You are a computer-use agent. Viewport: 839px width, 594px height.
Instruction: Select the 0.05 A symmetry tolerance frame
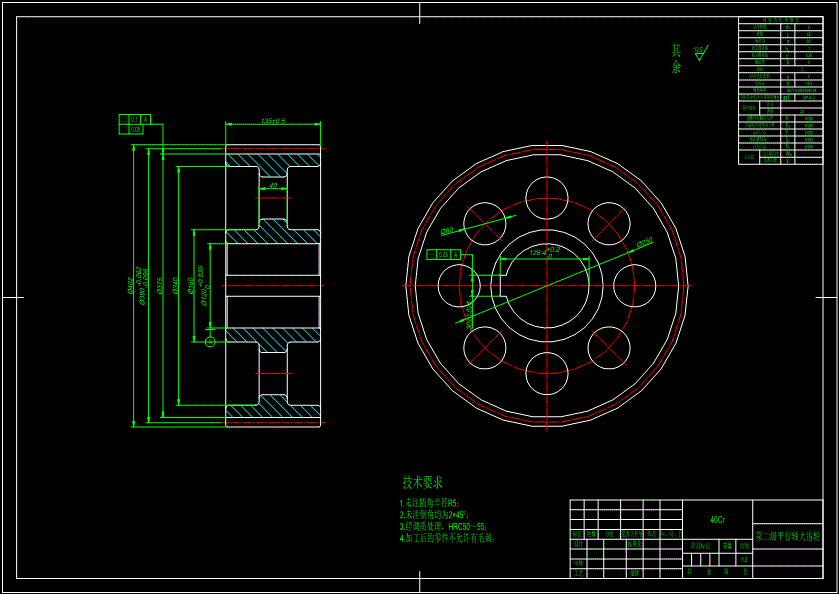click(x=444, y=255)
